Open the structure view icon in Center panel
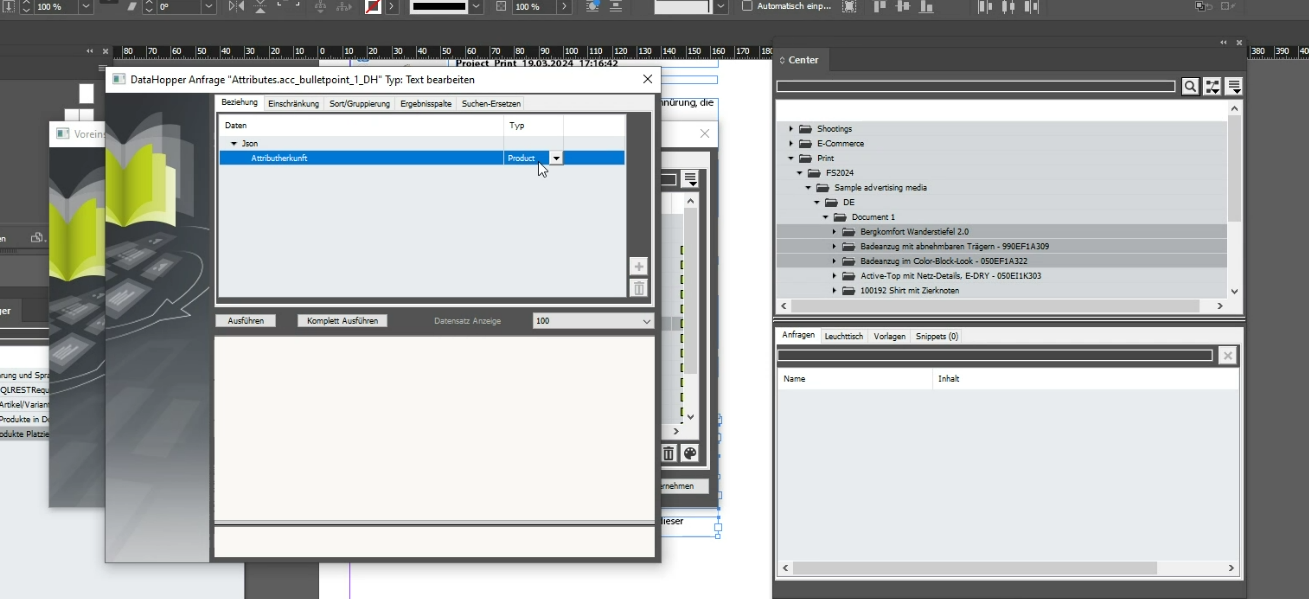This screenshot has width=1309, height=599. [x=1211, y=86]
